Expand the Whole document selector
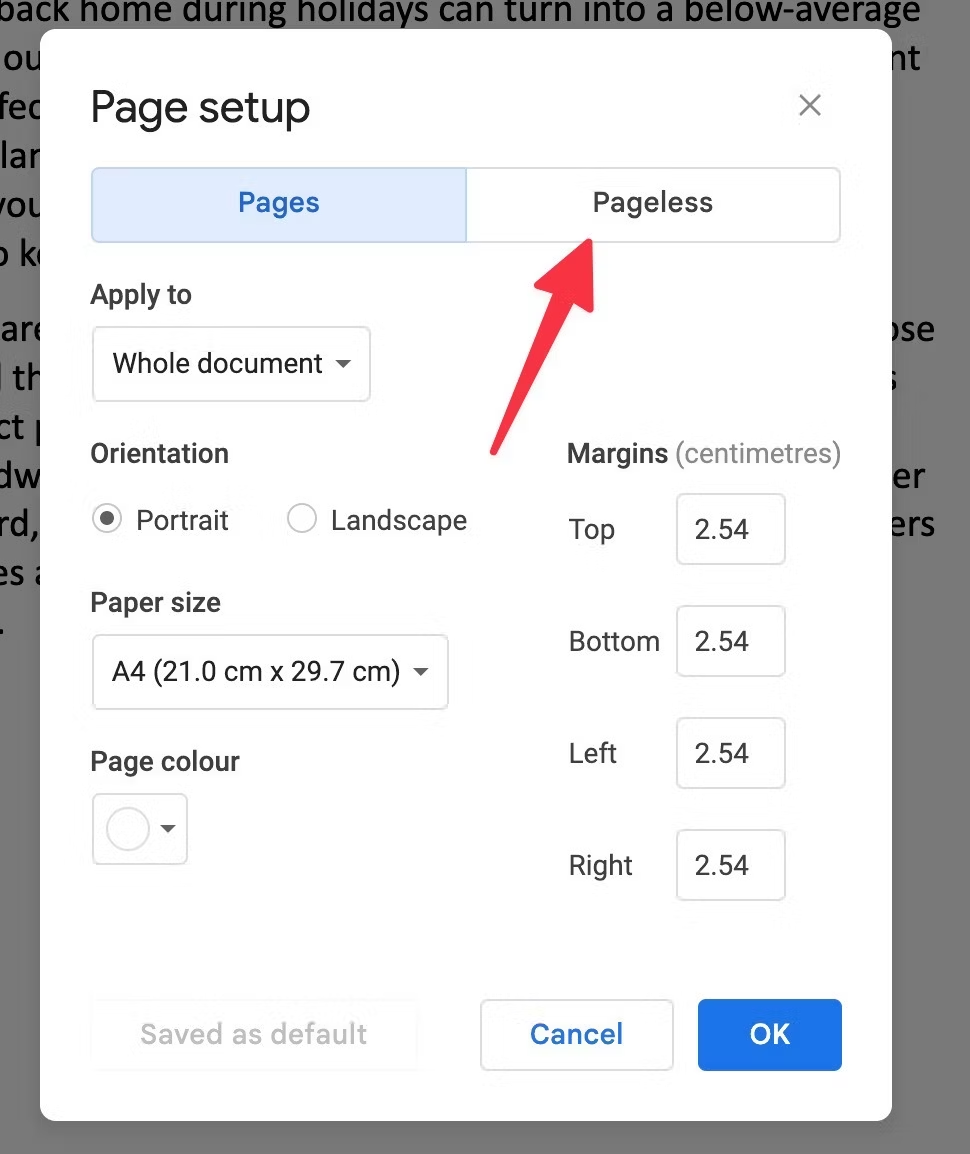The image size is (970, 1154). tap(231, 364)
